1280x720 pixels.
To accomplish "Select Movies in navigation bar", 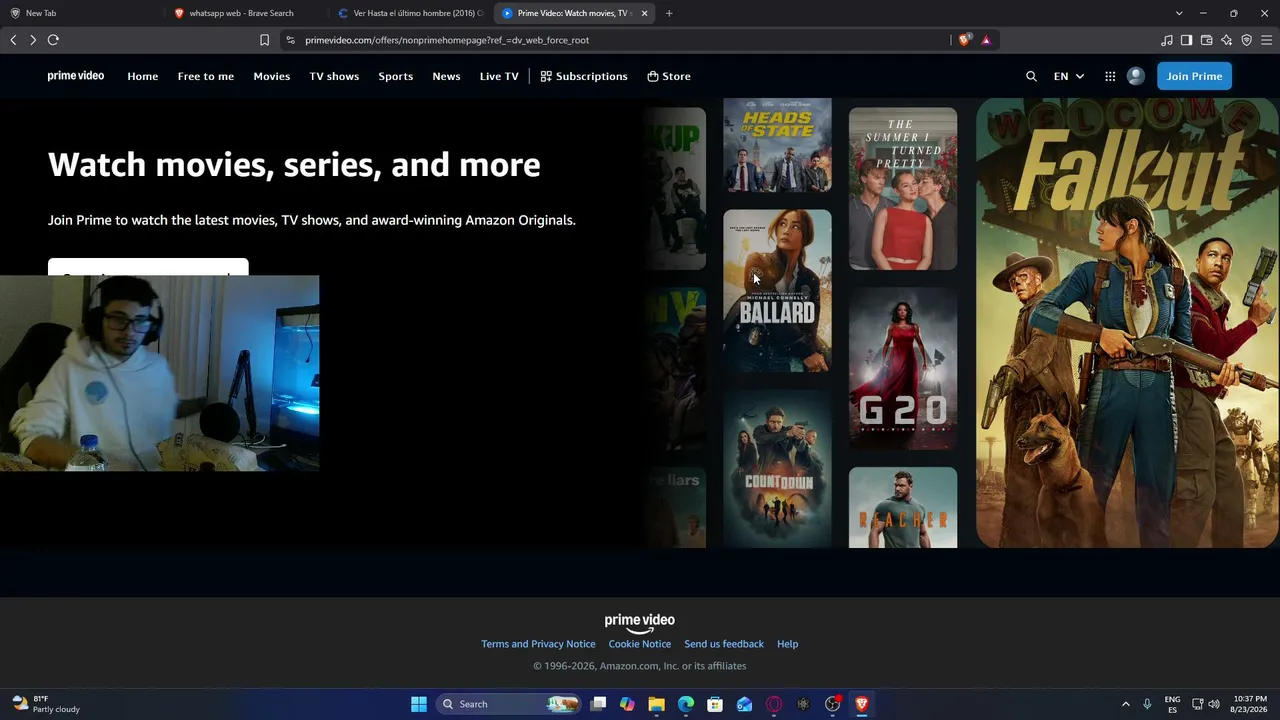I will pos(272,76).
